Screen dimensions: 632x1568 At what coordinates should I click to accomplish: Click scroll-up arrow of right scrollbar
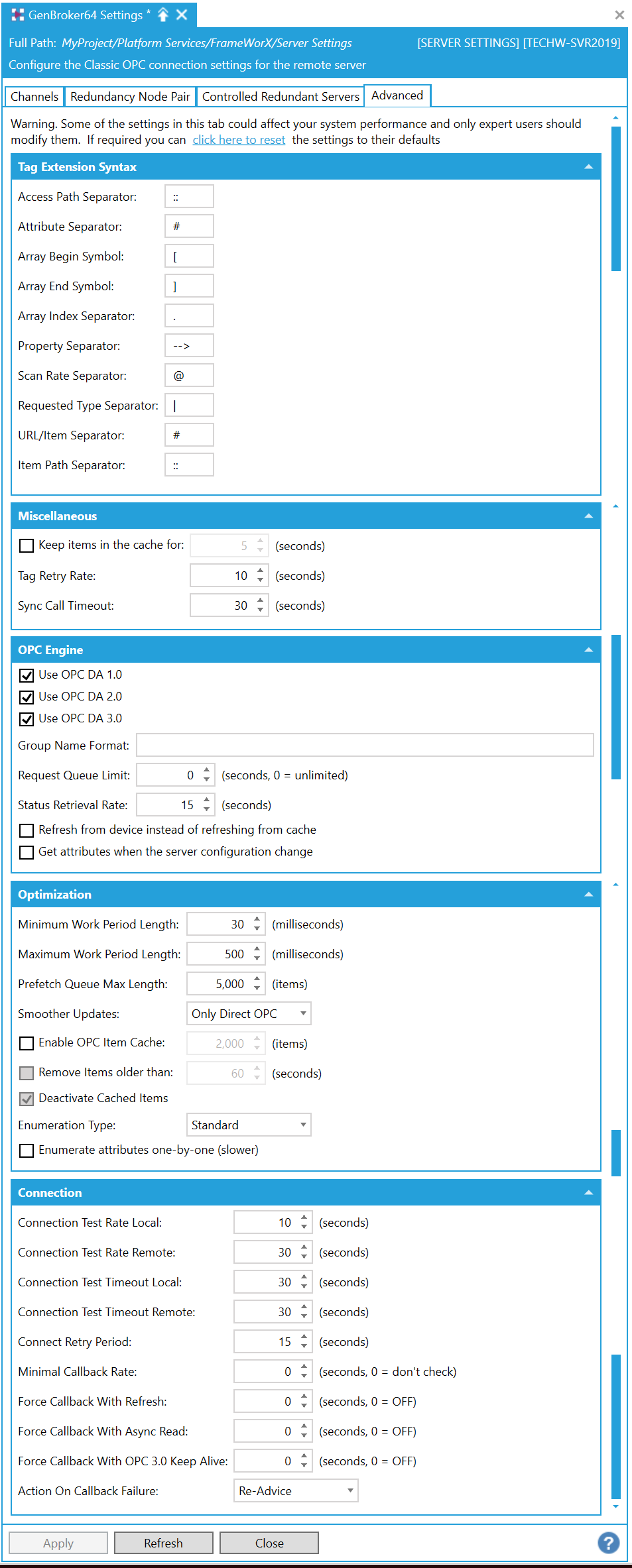coord(615,118)
